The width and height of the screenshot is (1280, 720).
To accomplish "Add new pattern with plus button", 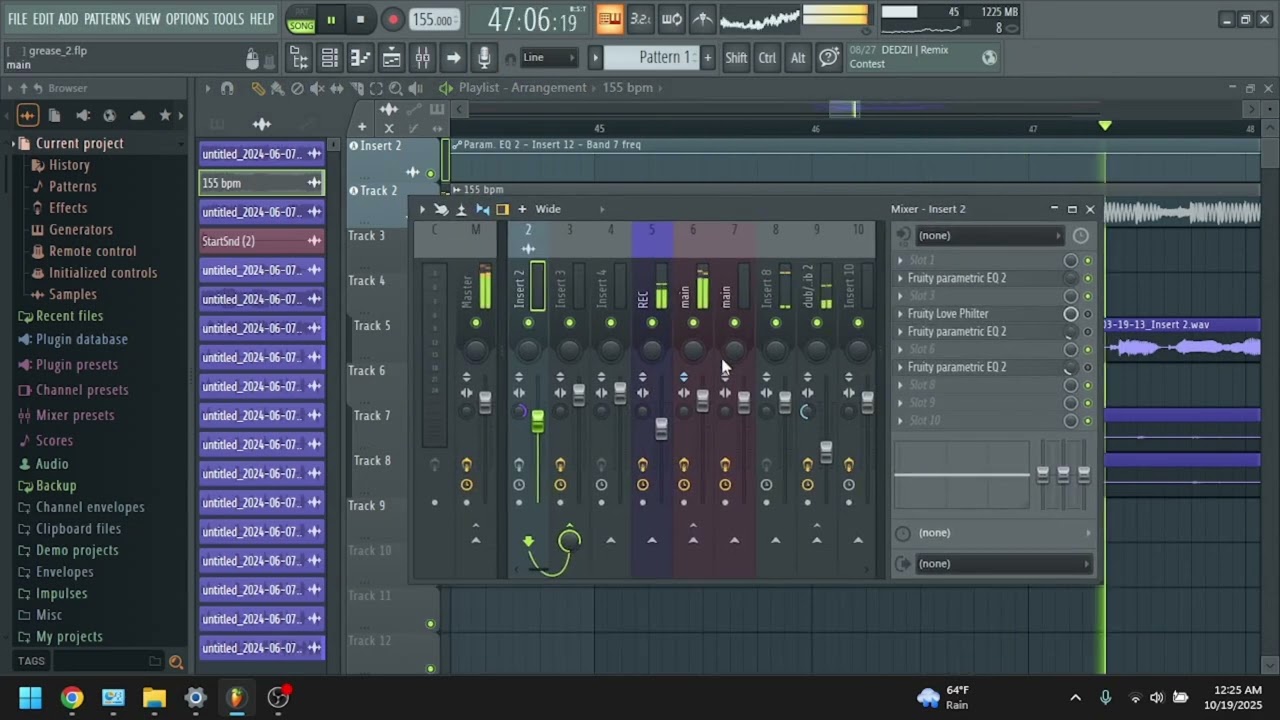I will (x=707, y=58).
